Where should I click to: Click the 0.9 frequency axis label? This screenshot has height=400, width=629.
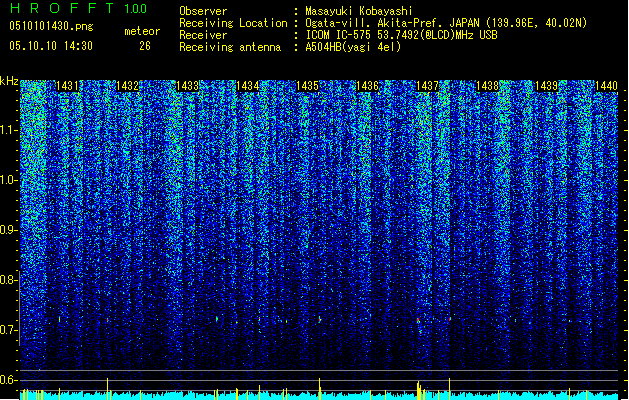tap(8, 230)
